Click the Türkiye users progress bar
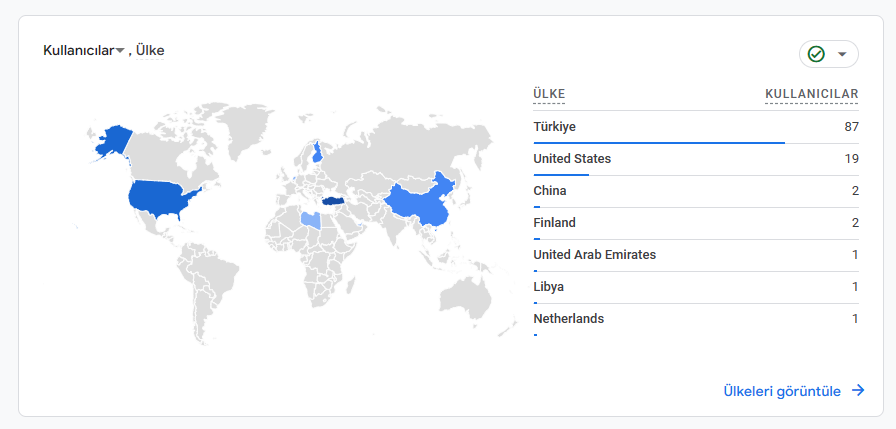The width and height of the screenshot is (896, 429). pos(659,142)
